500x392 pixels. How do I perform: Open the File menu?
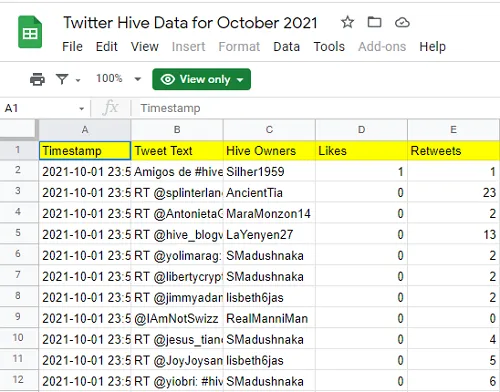(x=72, y=47)
